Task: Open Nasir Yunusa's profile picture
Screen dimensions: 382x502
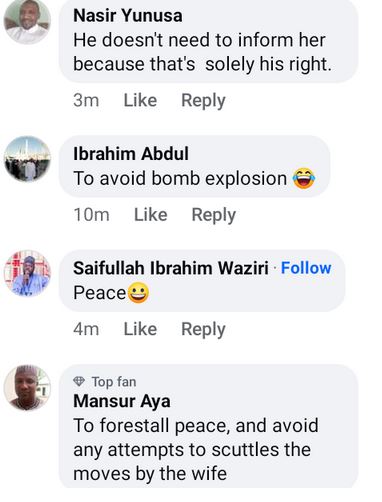Action: 27,21
